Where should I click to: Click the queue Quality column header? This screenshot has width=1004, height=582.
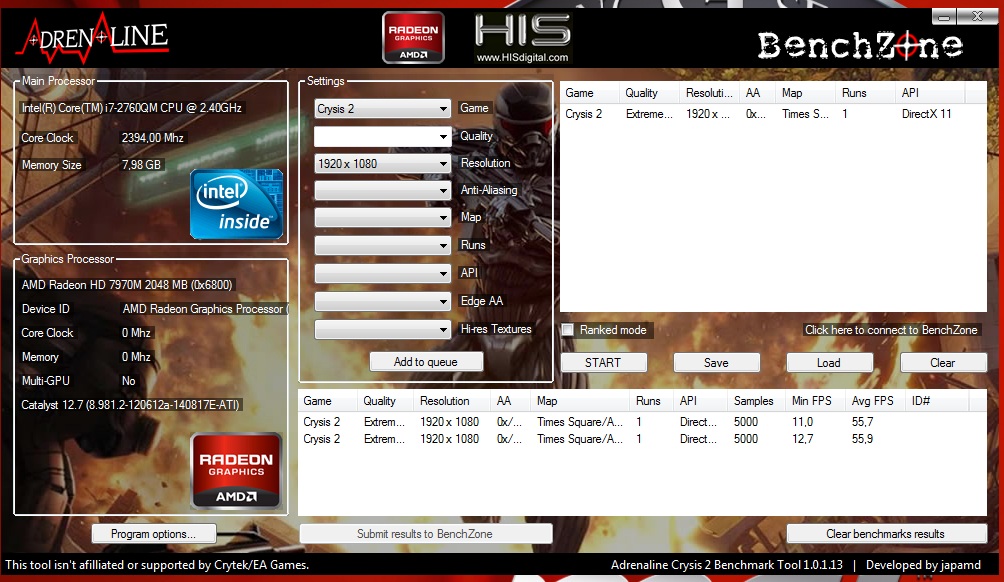coord(648,93)
